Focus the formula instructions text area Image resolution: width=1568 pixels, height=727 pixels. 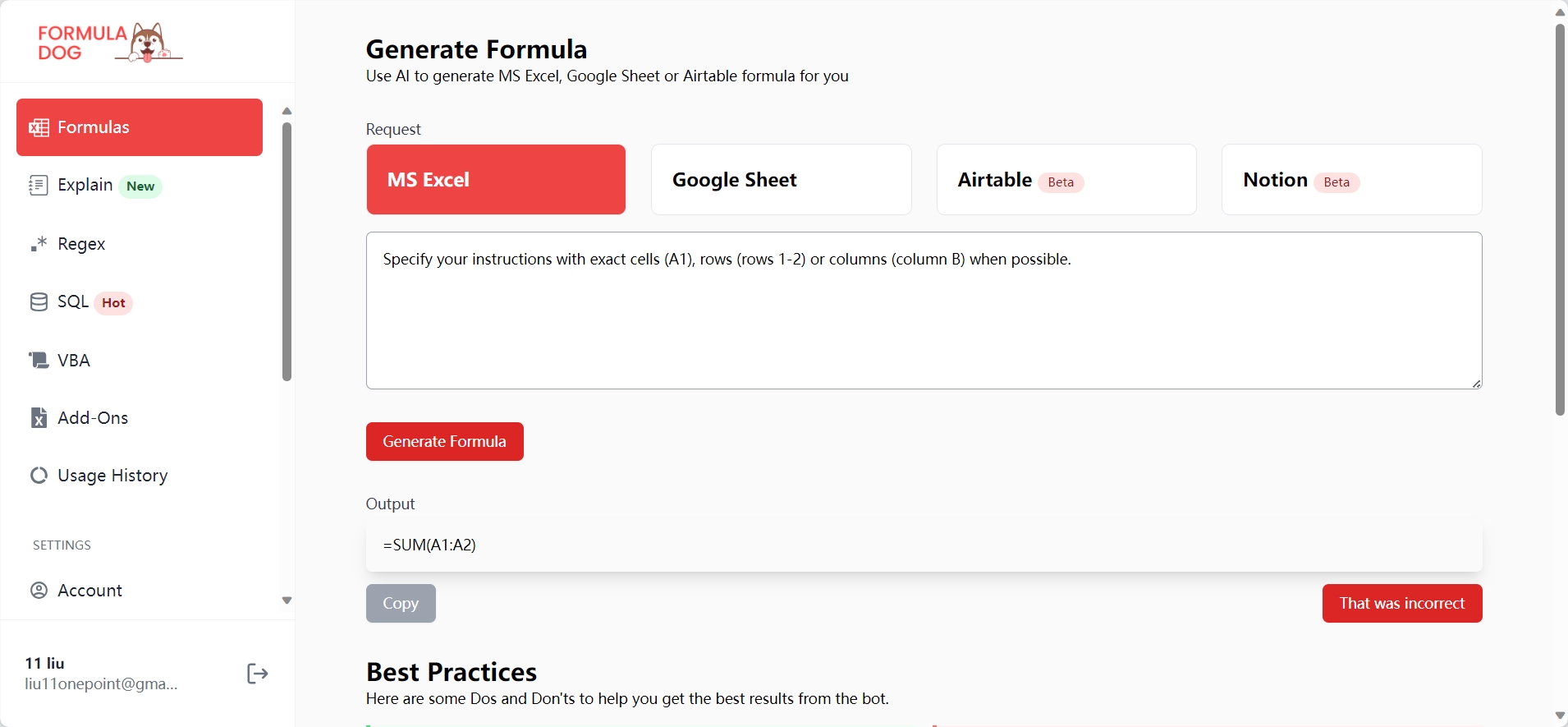tap(924, 311)
